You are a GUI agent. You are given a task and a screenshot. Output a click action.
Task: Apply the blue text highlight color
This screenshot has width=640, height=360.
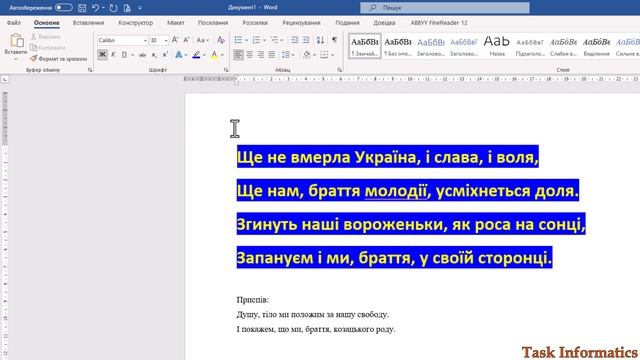[x=196, y=55]
